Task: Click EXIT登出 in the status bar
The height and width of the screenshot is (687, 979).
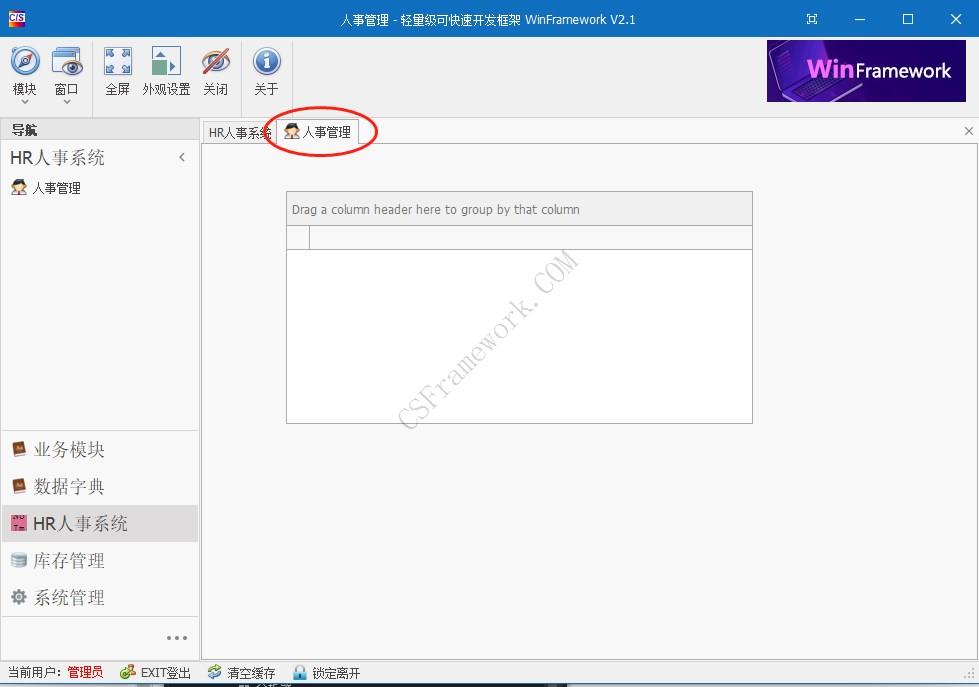Action: 156,673
